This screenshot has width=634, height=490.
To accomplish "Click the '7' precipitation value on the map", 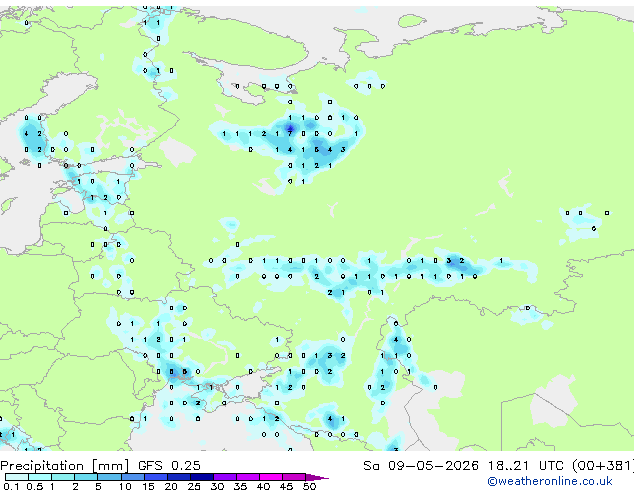I will tap(290, 133).
